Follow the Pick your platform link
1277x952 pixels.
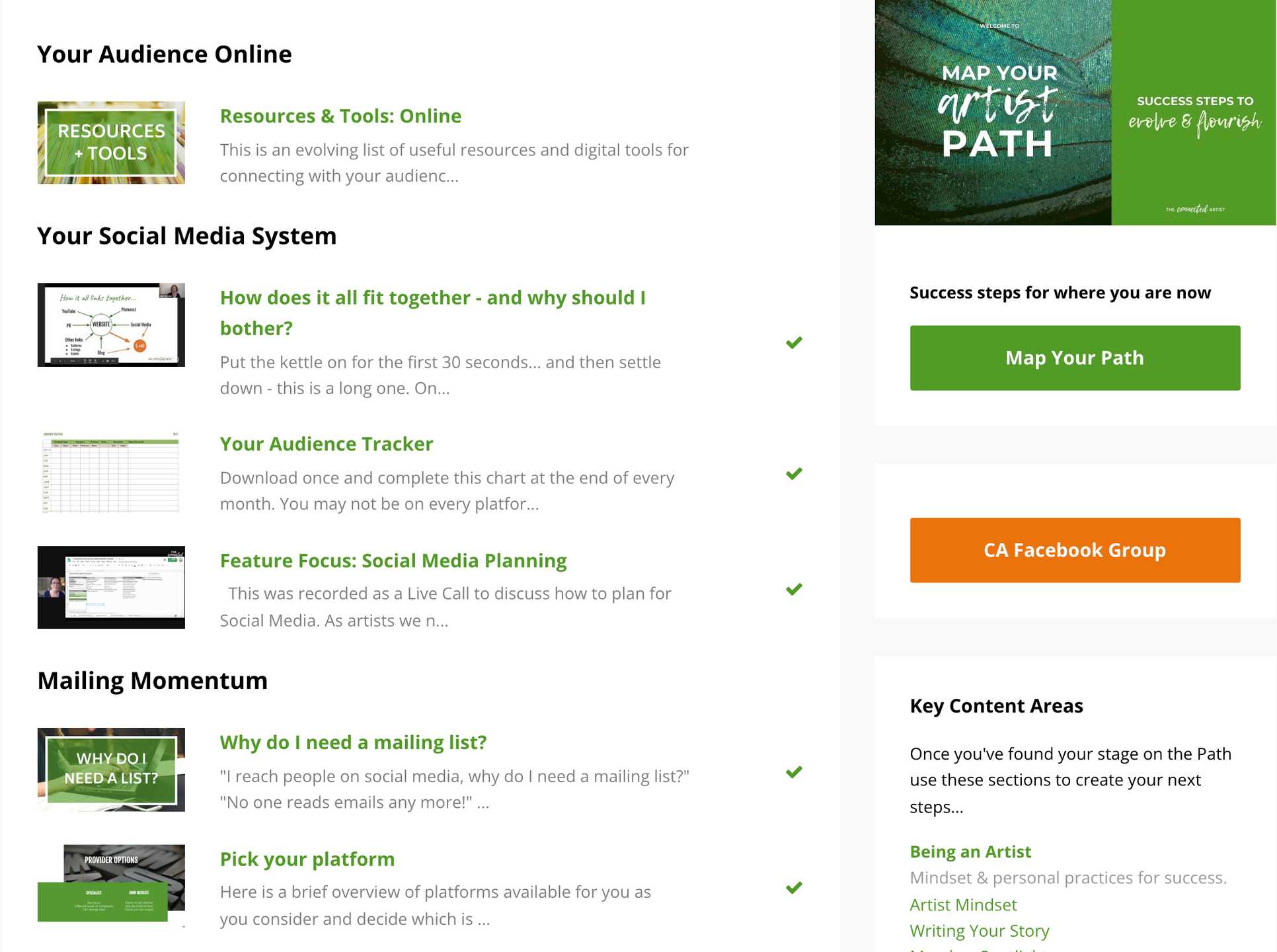(307, 859)
